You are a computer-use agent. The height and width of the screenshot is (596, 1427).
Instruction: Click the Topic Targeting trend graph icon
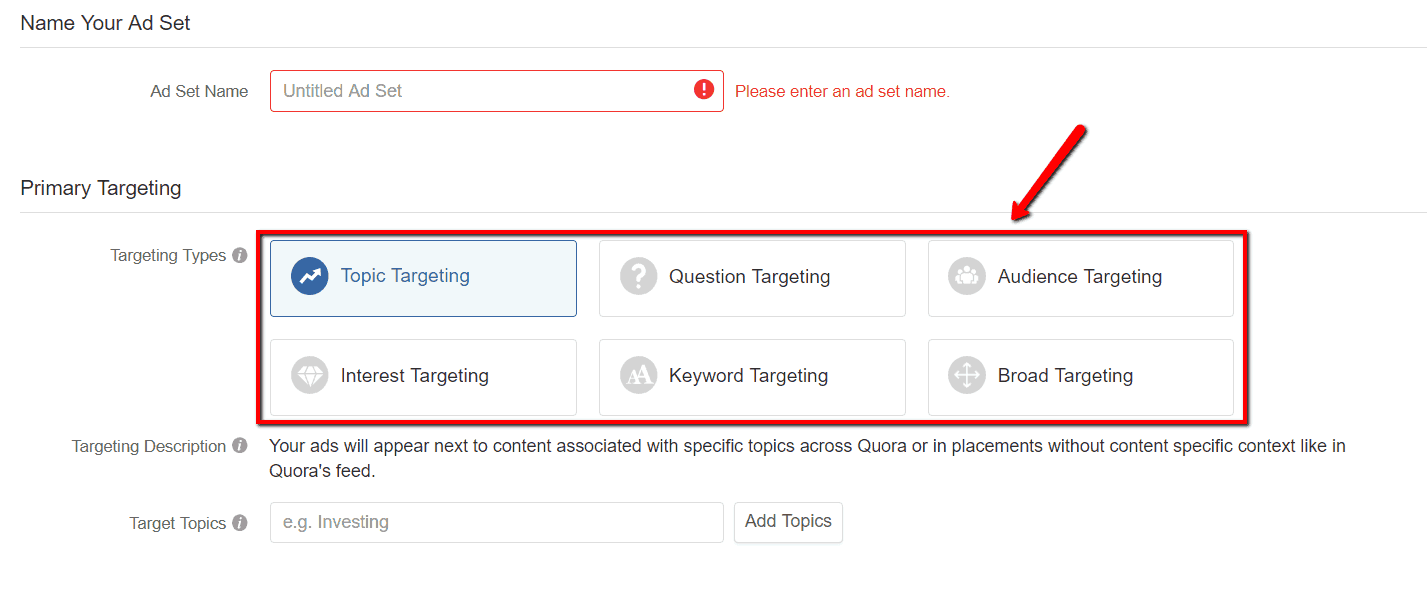tap(310, 275)
